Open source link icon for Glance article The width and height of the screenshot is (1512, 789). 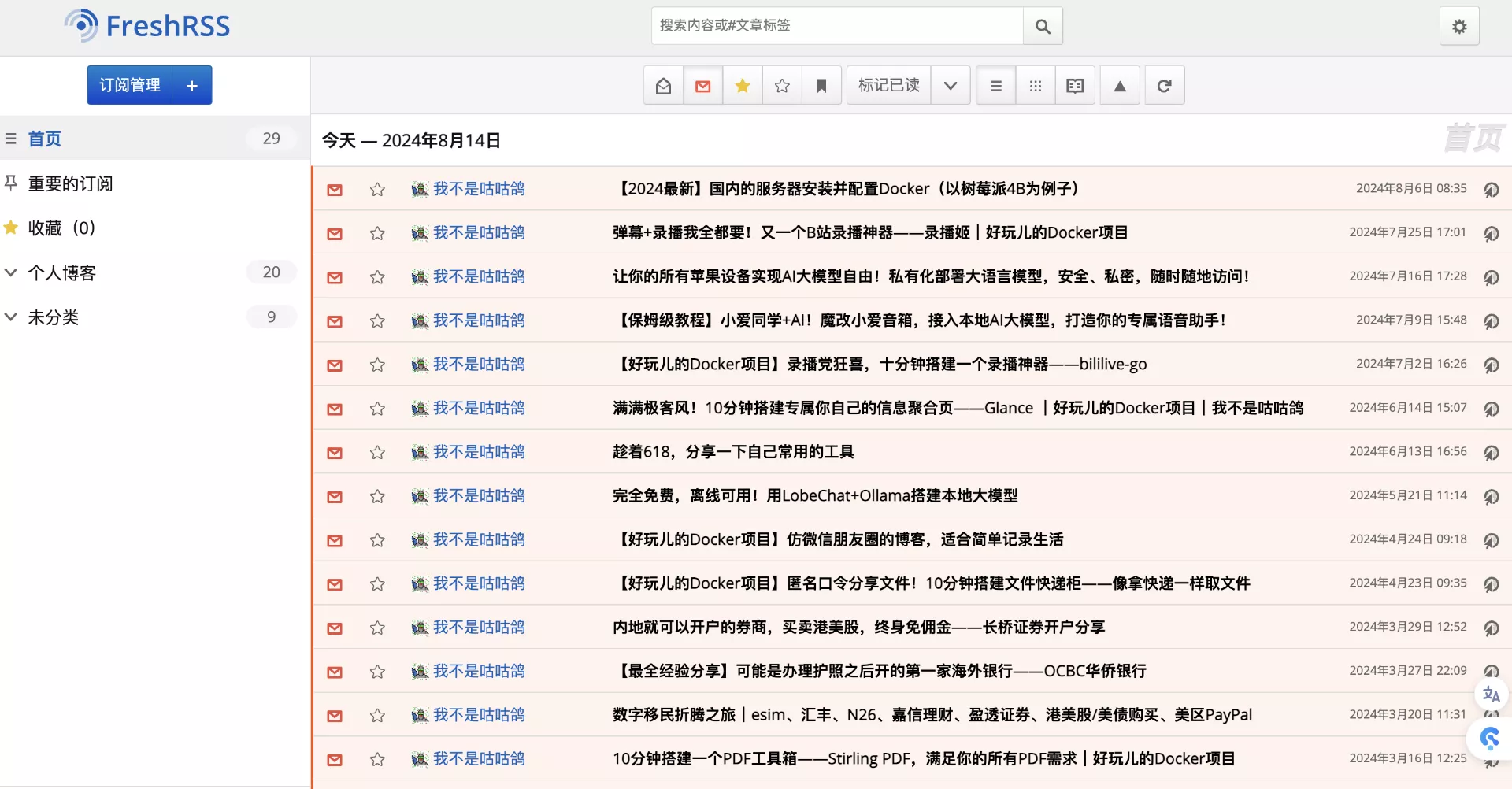click(x=1491, y=409)
